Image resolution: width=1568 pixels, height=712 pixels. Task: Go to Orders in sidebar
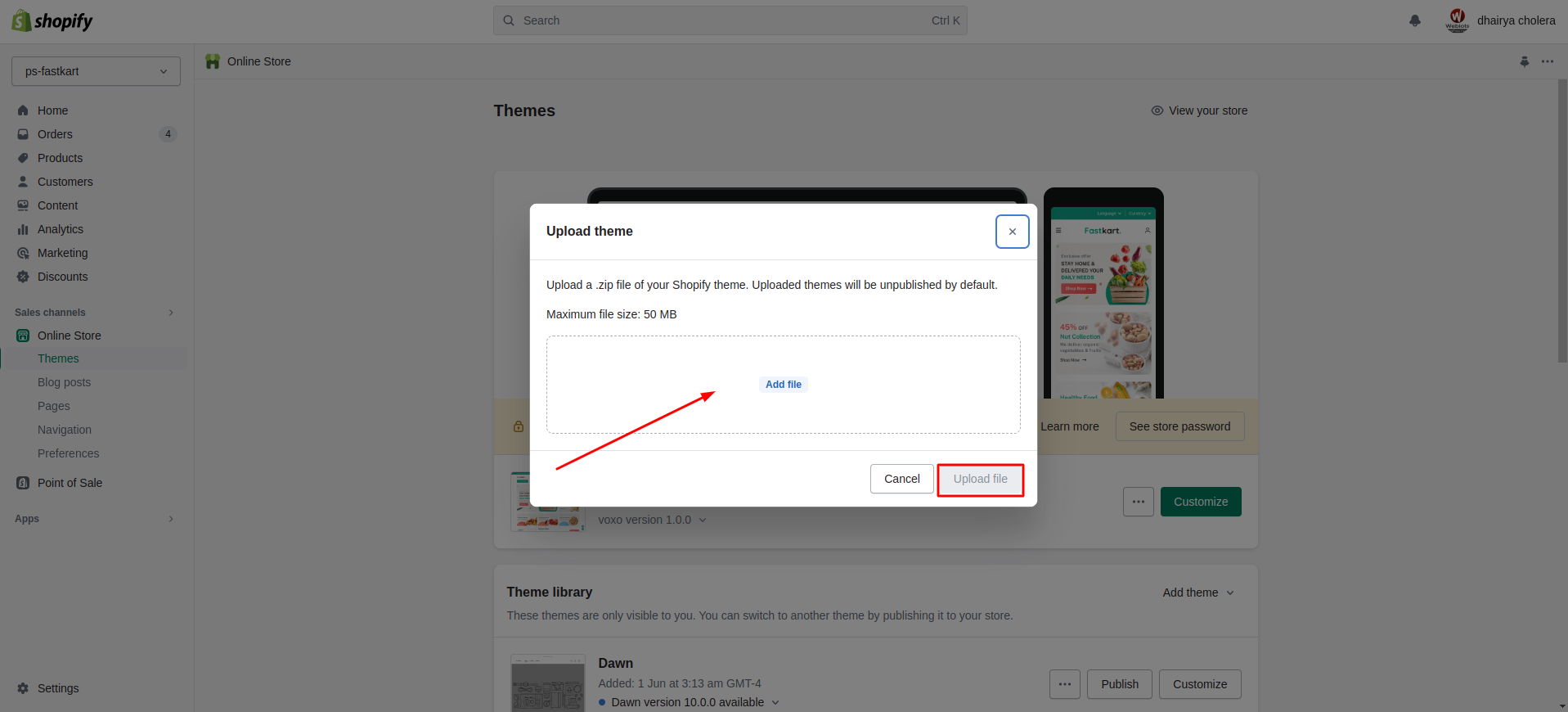point(55,134)
